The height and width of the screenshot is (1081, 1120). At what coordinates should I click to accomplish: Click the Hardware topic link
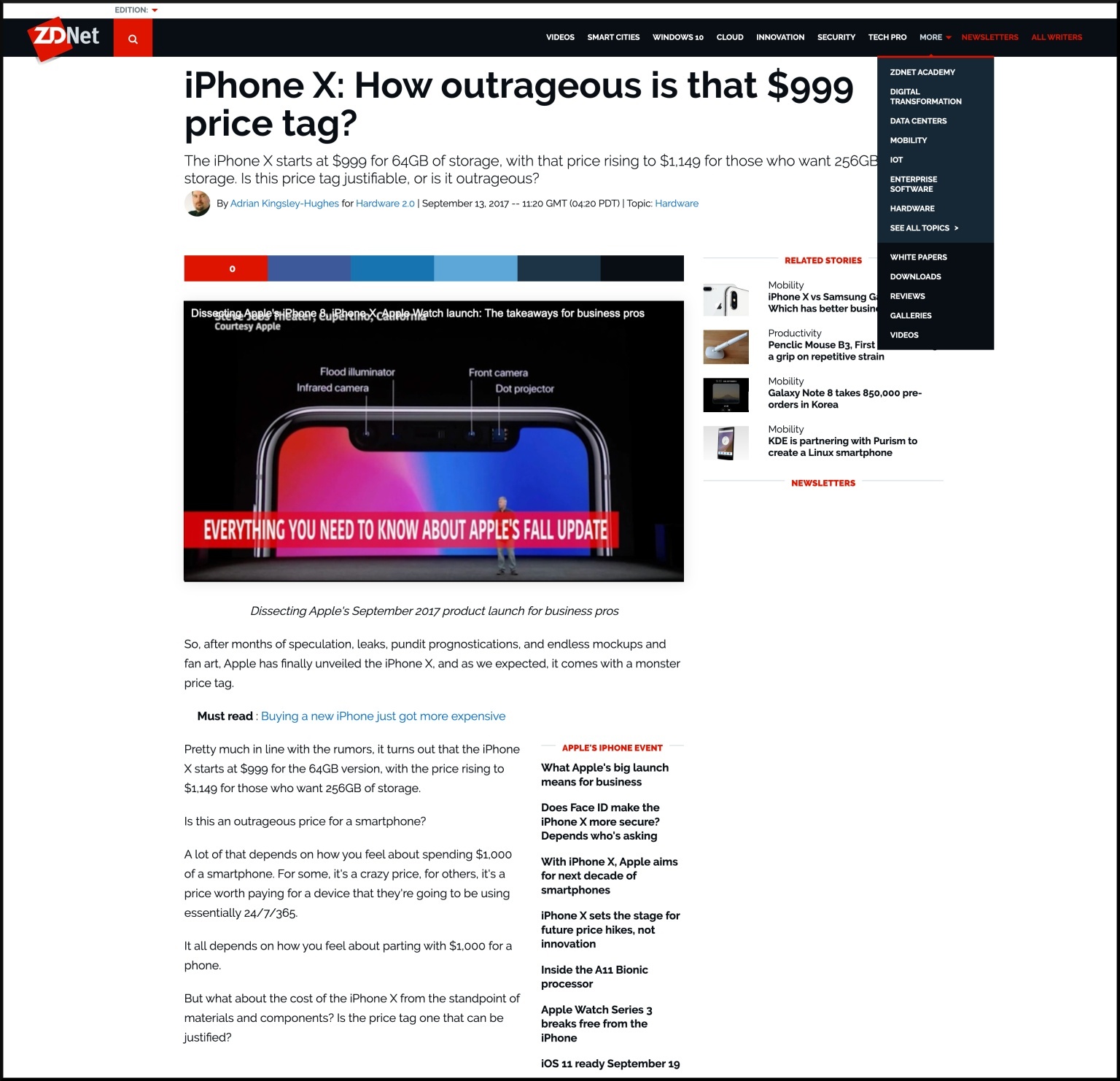pos(677,204)
